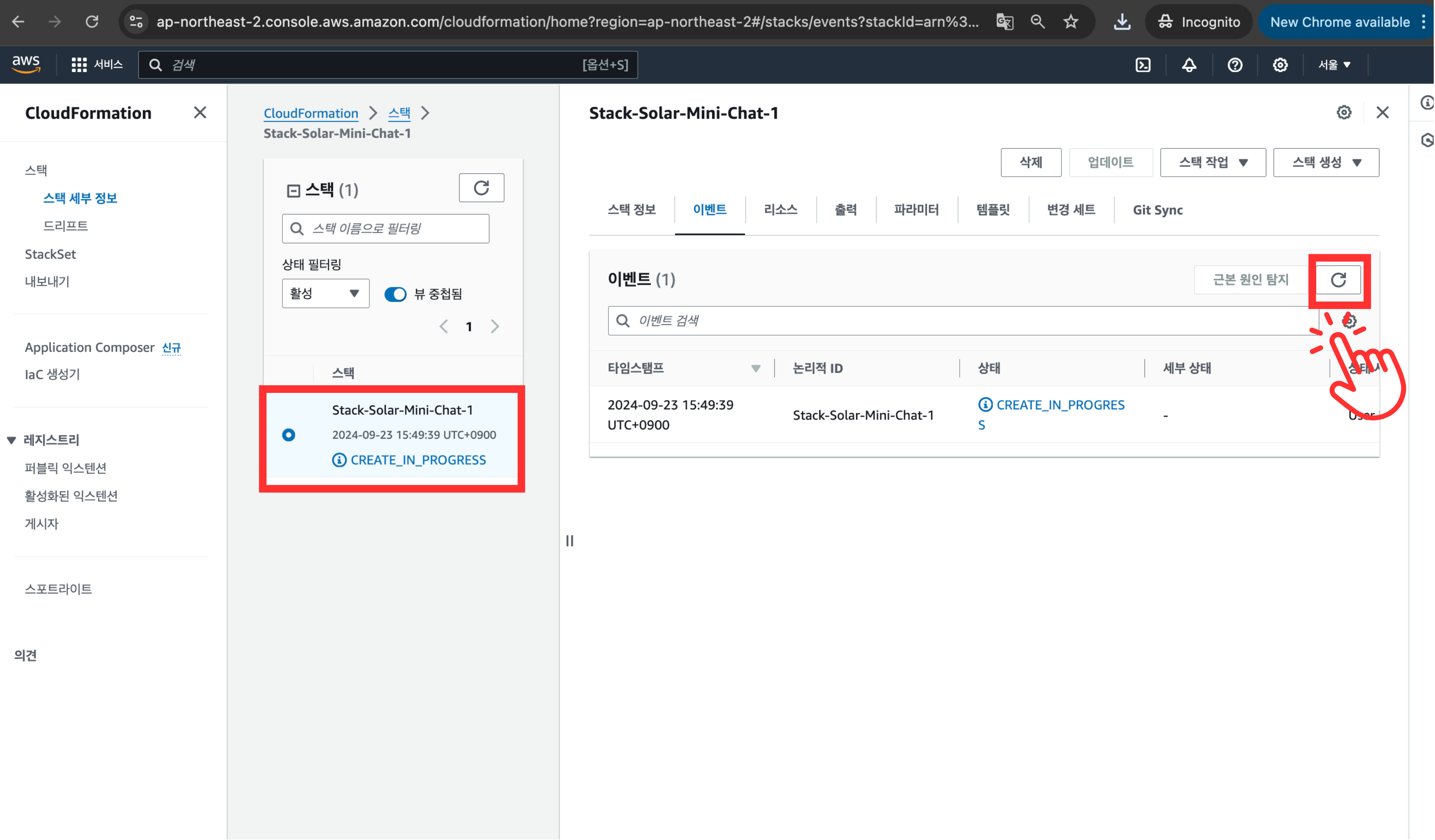Open Chrome downloads icon
1435x840 pixels.
click(1122, 22)
